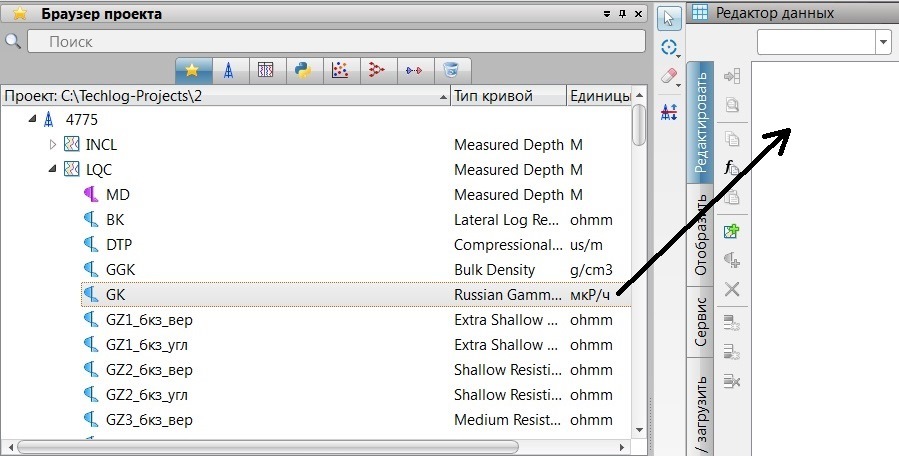Open the crossplot scatter filter tab
899x456 pixels.
tap(340, 71)
